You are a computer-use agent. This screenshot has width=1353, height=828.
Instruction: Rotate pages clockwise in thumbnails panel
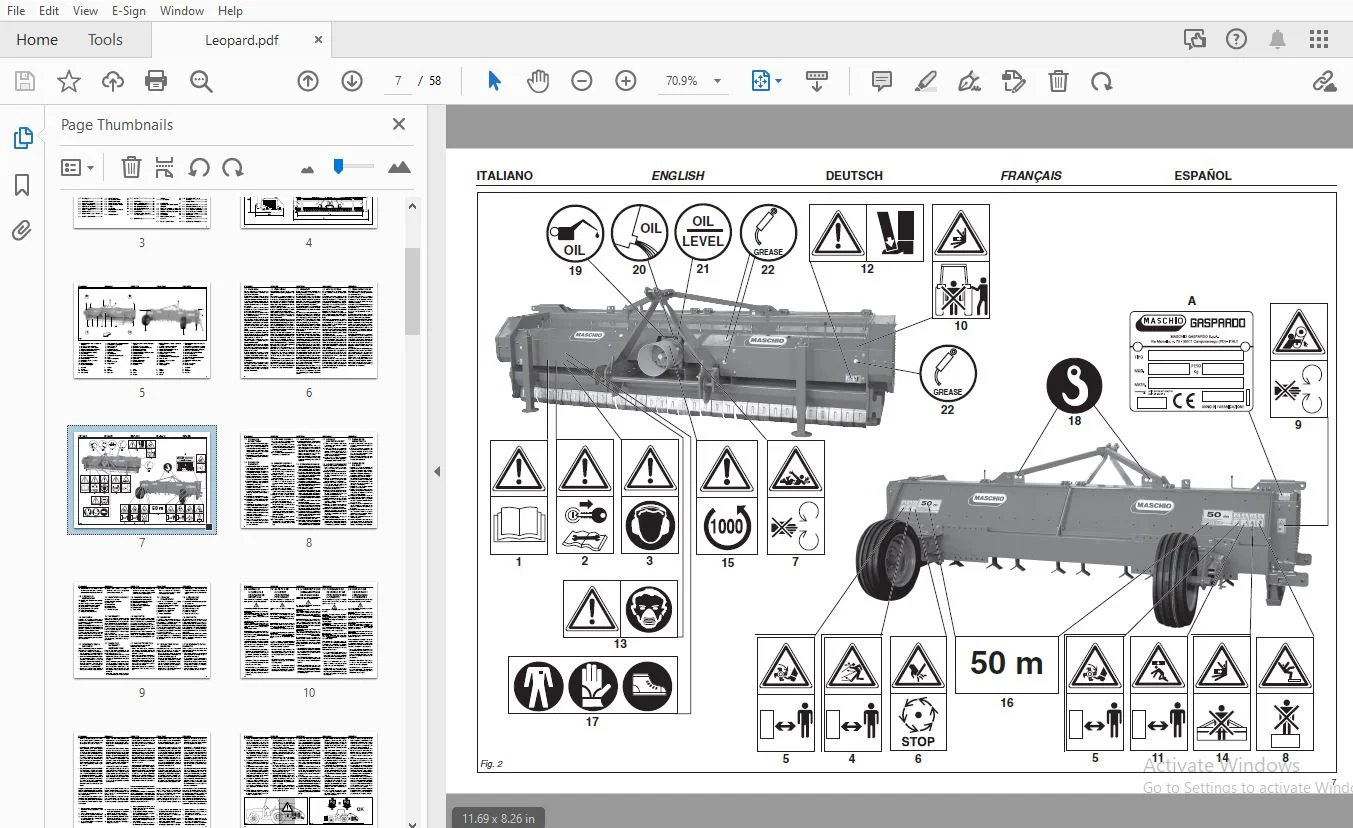[233, 167]
